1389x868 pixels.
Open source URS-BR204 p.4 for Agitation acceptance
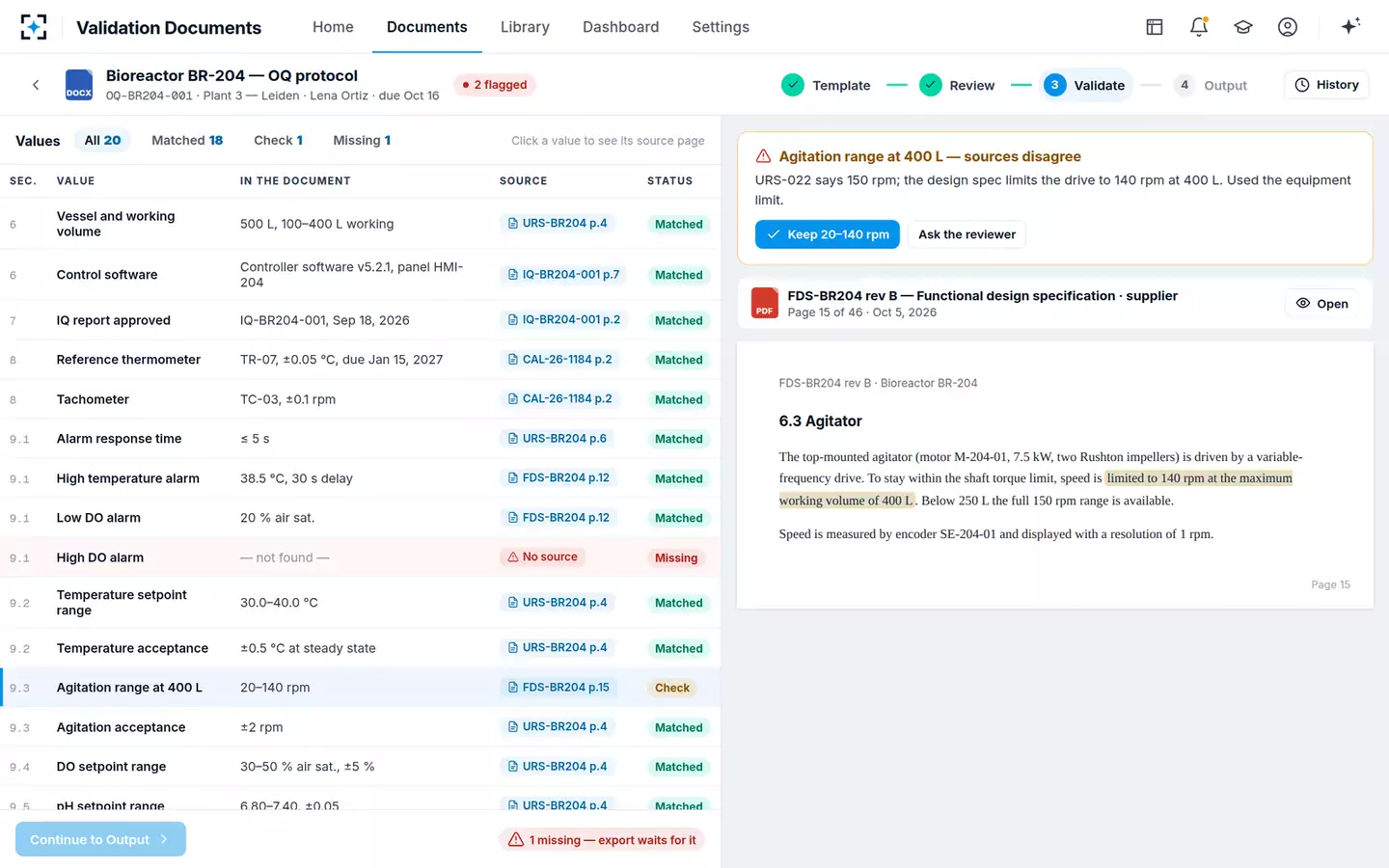(x=558, y=726)
